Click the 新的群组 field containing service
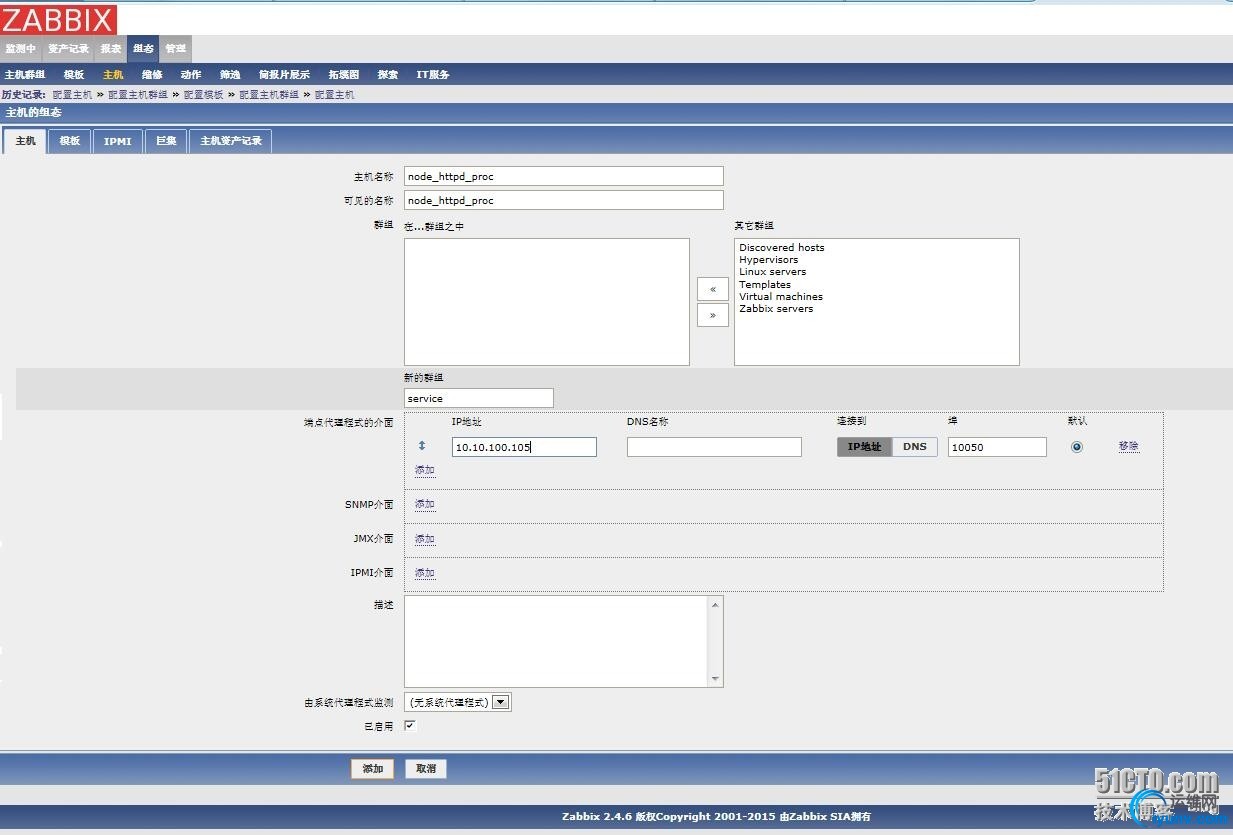Screen dimensions: 1233x835 click(x=478, y=398)
